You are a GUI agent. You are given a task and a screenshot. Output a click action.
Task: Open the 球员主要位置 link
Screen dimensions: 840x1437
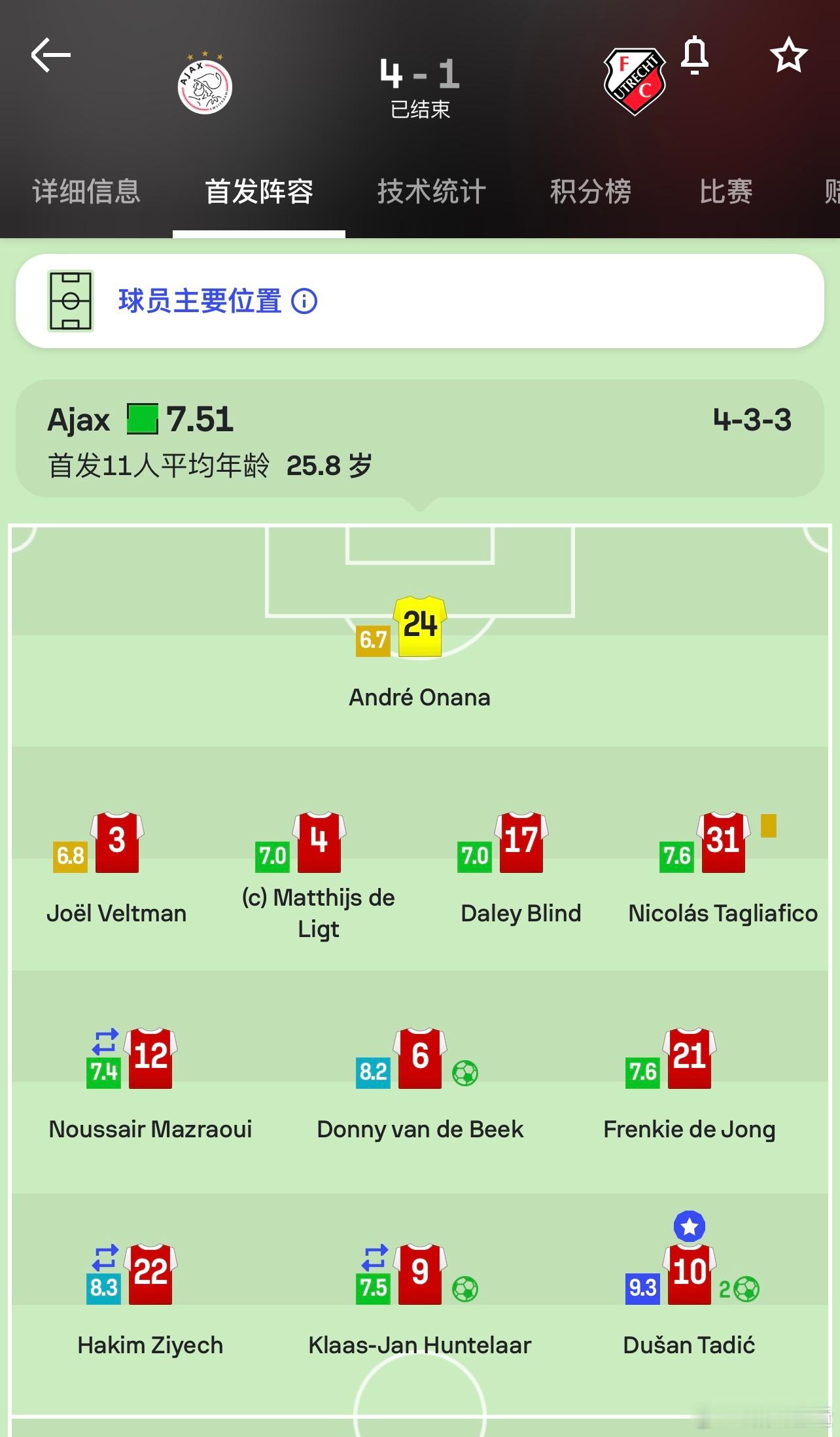(x=200, y=301)
